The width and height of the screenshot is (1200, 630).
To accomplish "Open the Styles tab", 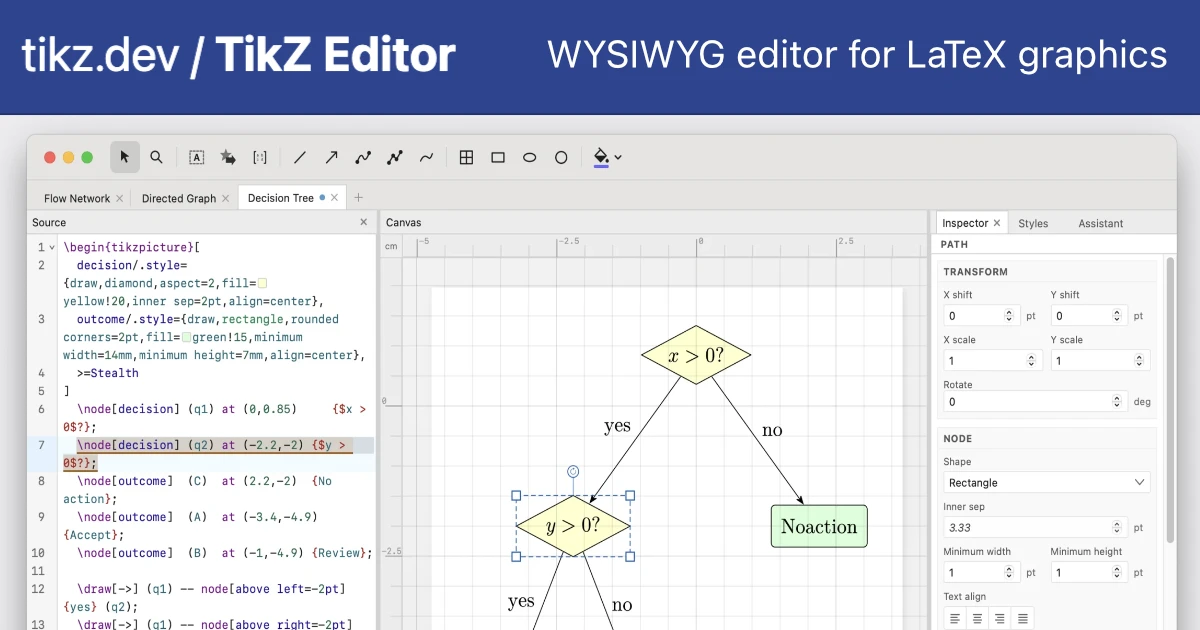I will coord(1033,223).
